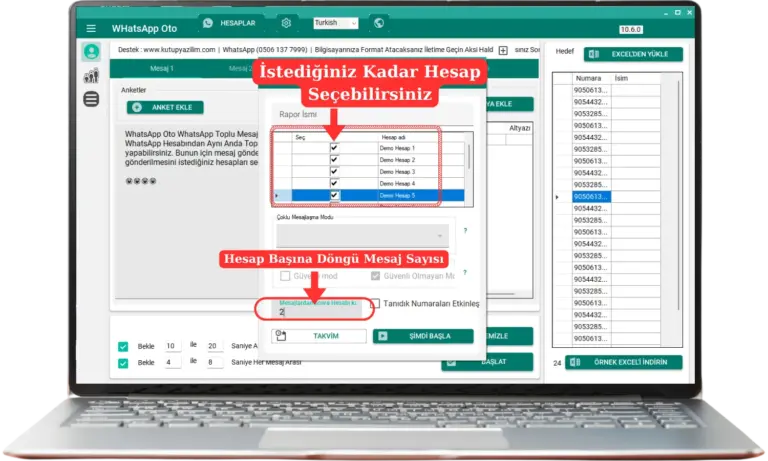Enable the Güvenli mod checkbox

[285, 276]
